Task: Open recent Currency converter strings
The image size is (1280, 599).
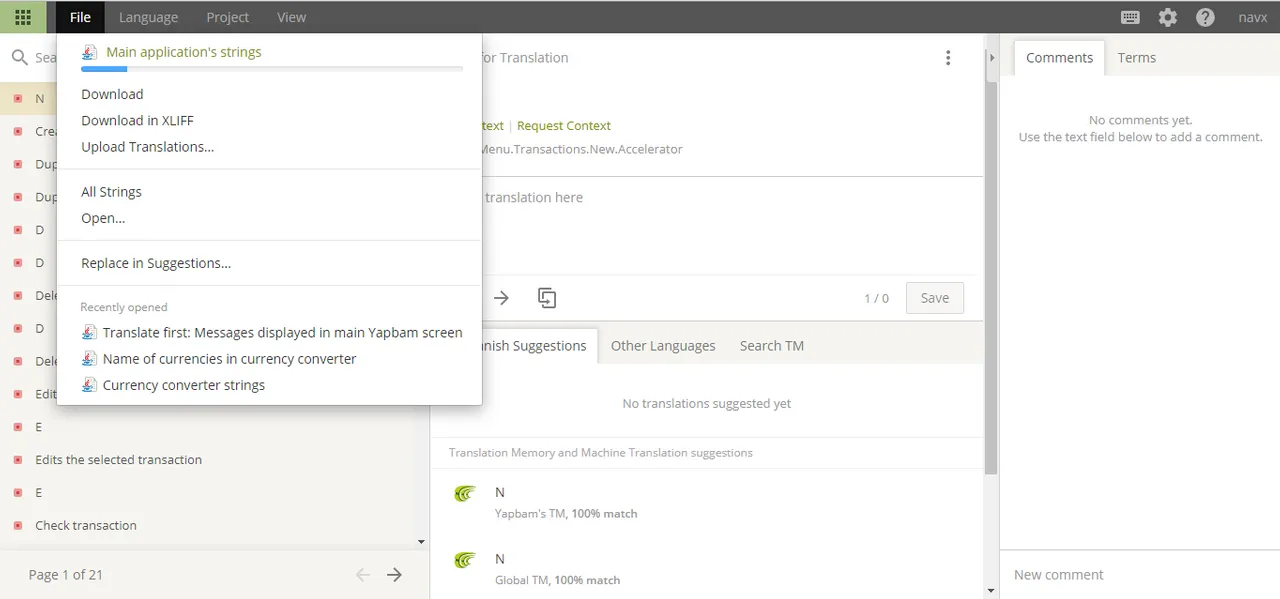Action: tap(184, 385)
